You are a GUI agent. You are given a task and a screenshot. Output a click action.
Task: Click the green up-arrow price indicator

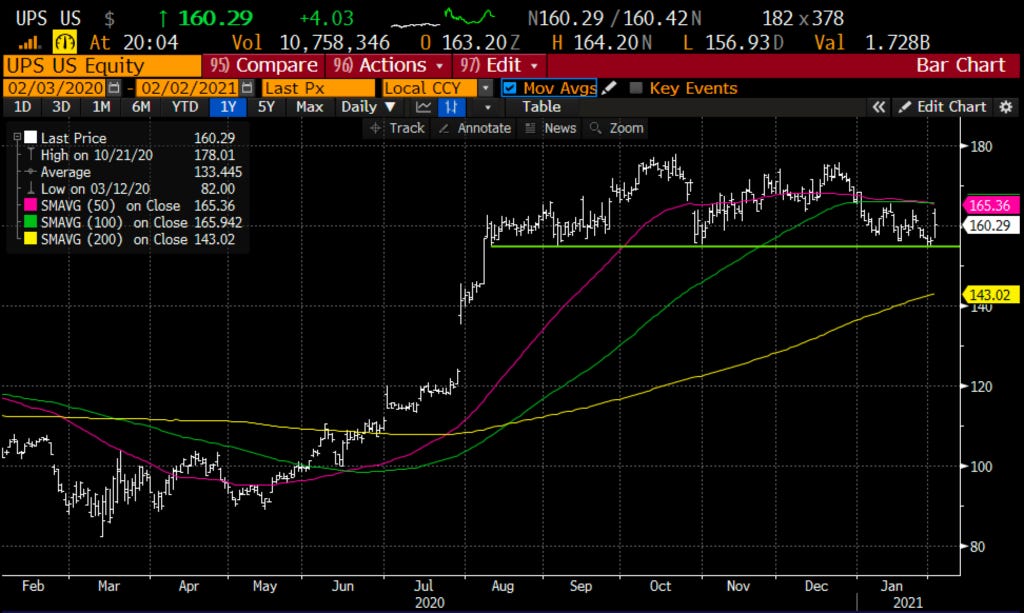coord(163,18)
